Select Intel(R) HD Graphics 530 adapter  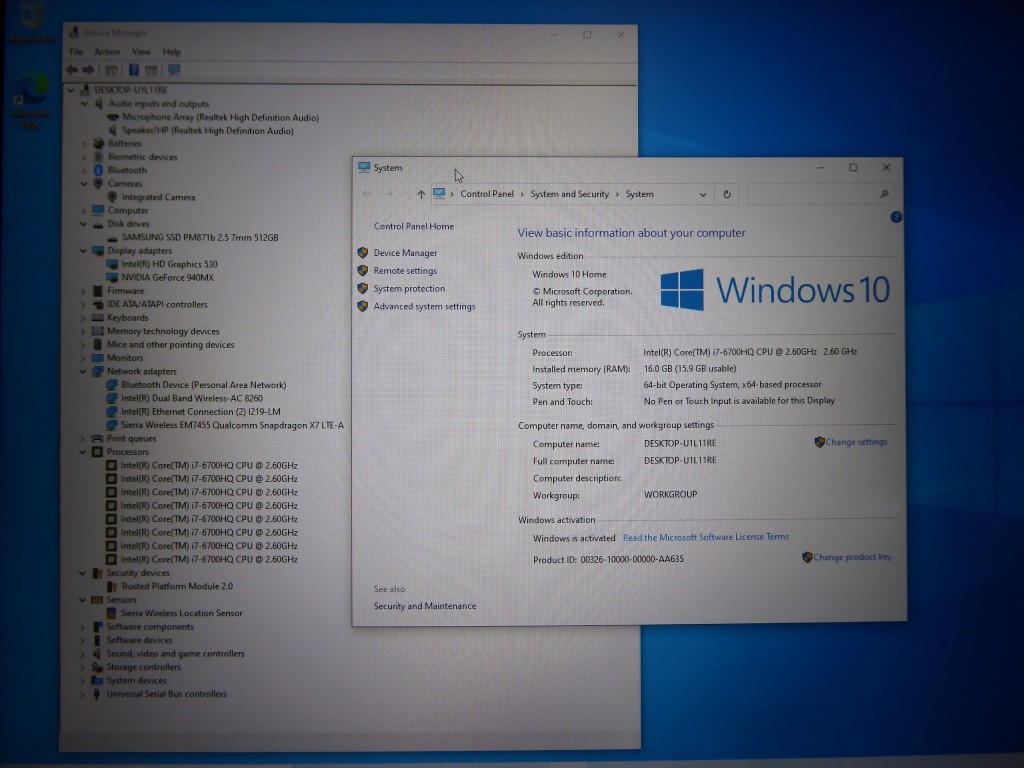[169, 264]
